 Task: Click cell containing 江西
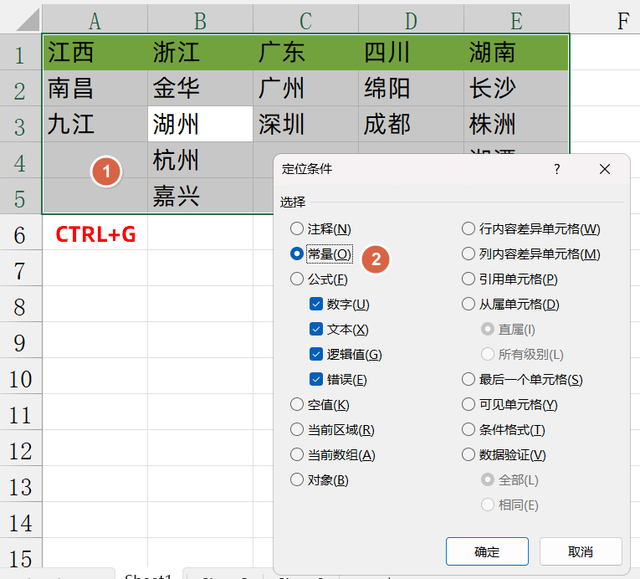click(x=95, y=53)
